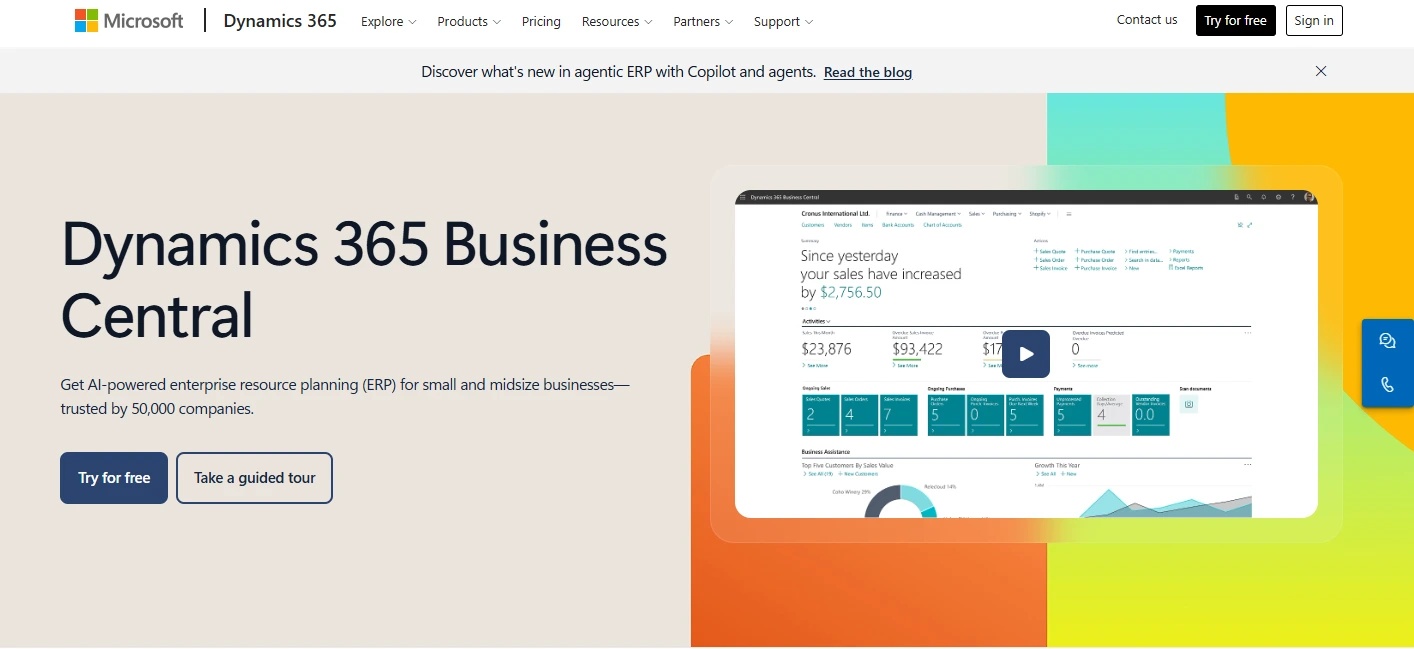Click the grey Collection tile showing 4
1414x649 pixels.
click(1111, 414)
